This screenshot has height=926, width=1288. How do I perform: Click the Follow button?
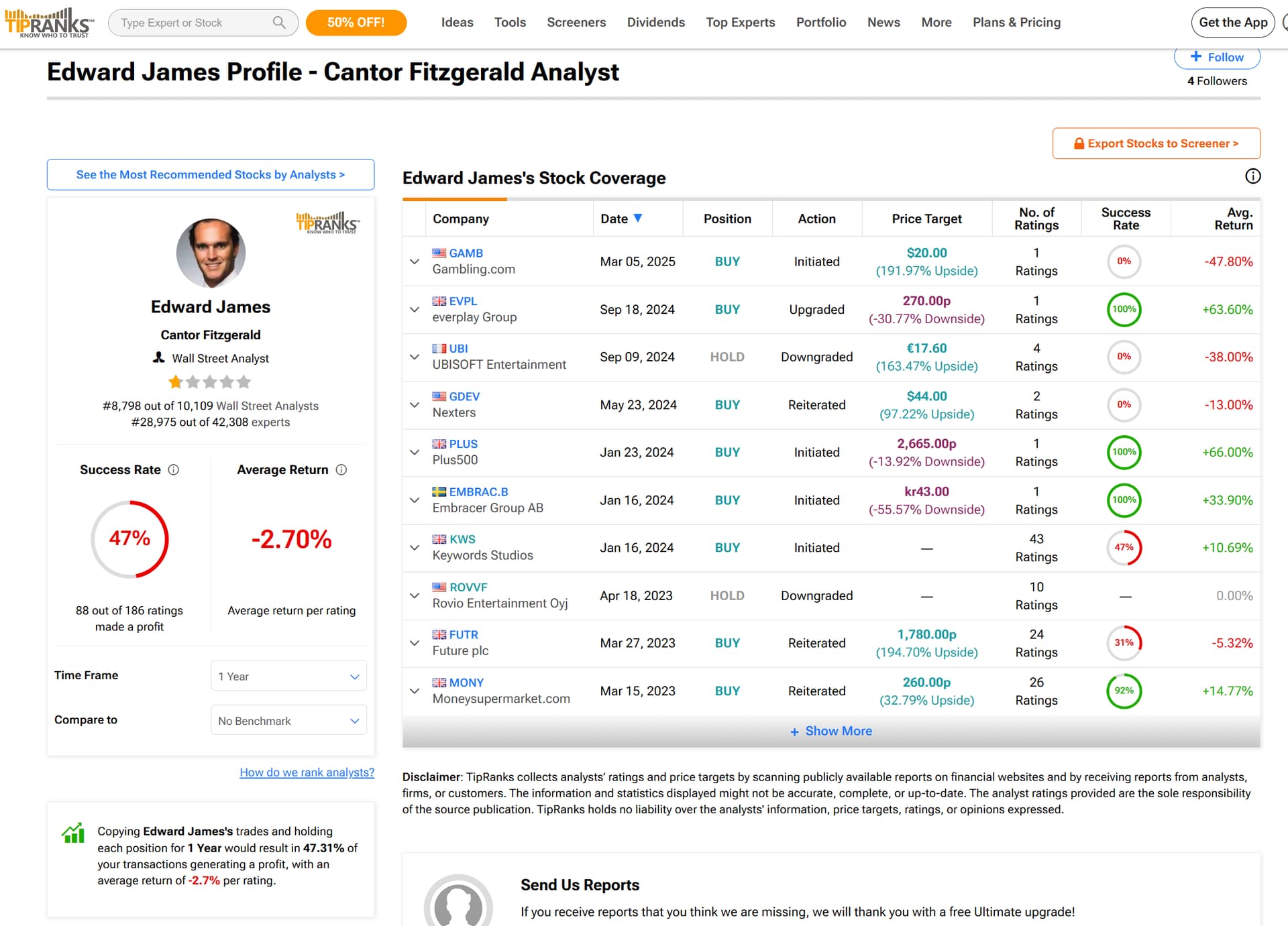[x=1216, y=58]
